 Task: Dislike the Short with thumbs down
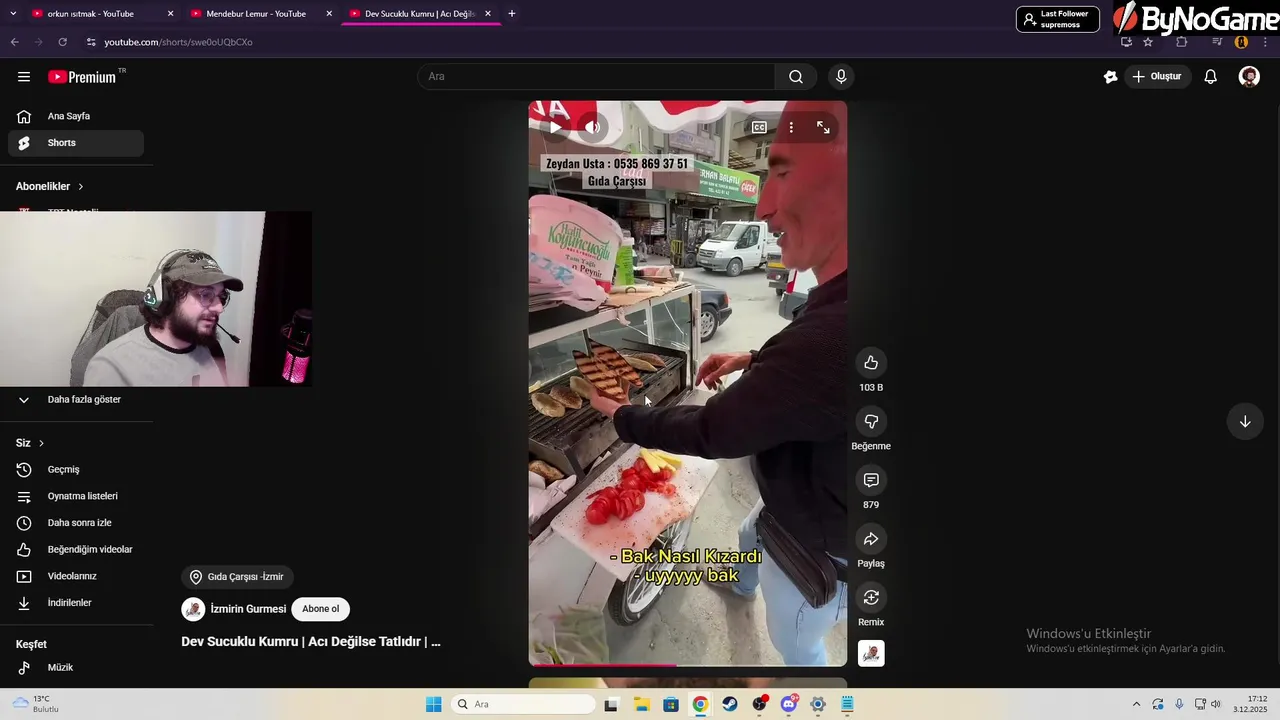click(x=871, y=422)
